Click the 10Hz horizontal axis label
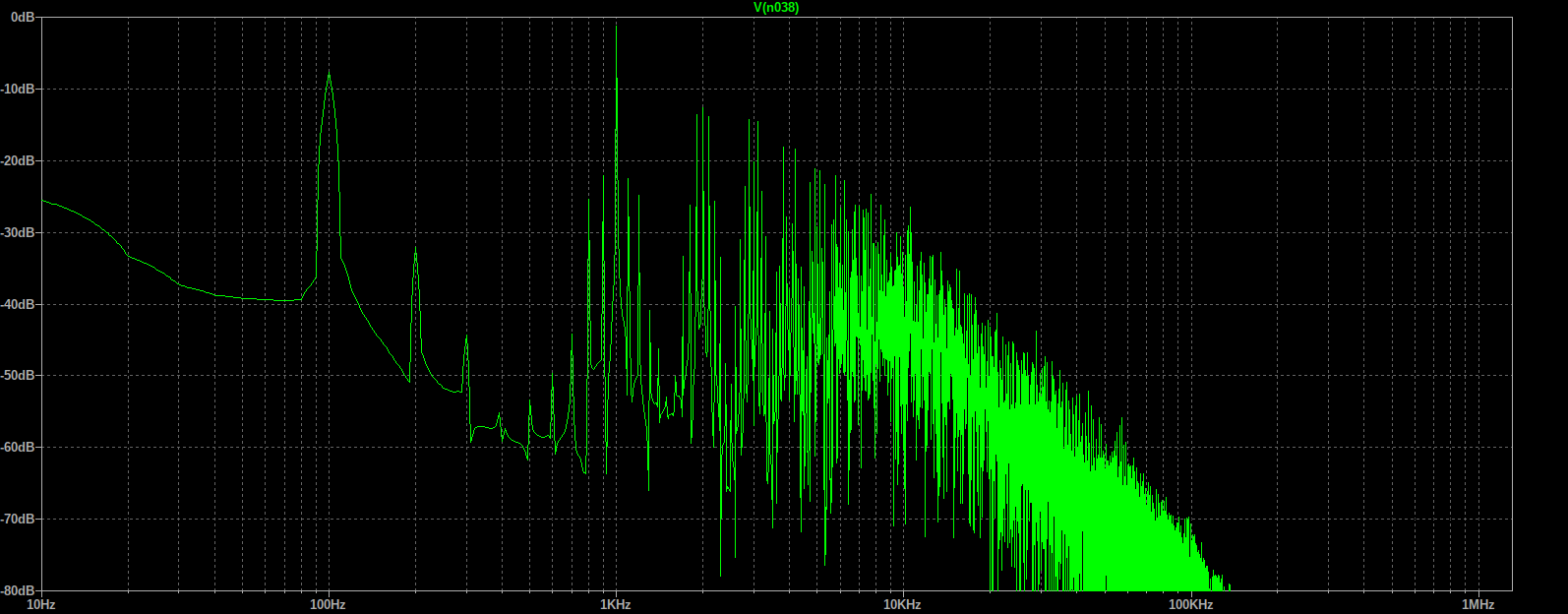This screenshot has height=614, width=1568. click(40, 604)
